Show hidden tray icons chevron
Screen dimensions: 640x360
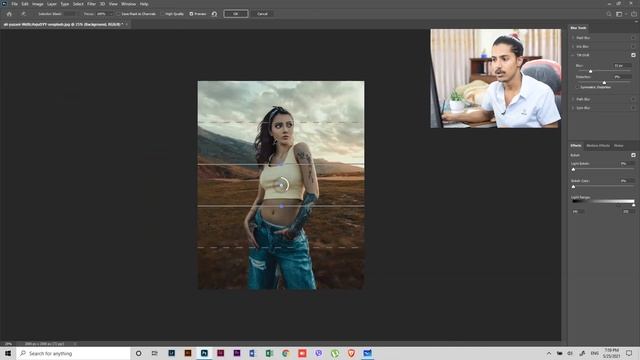pyautogui.click(x=549, y=353)
